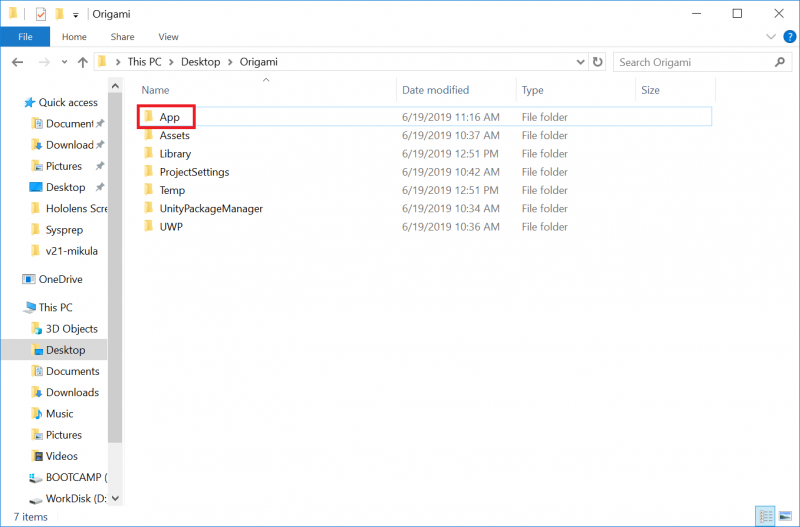Switch to Large icons view layout icon
The width and height of the screenshot is (800, 527).
point(785,517)
